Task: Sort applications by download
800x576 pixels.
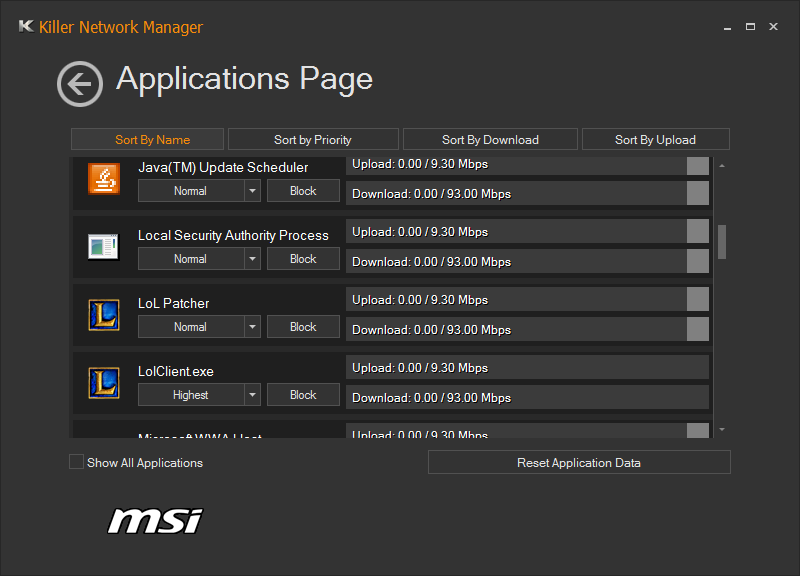Action: pos(490,139)
